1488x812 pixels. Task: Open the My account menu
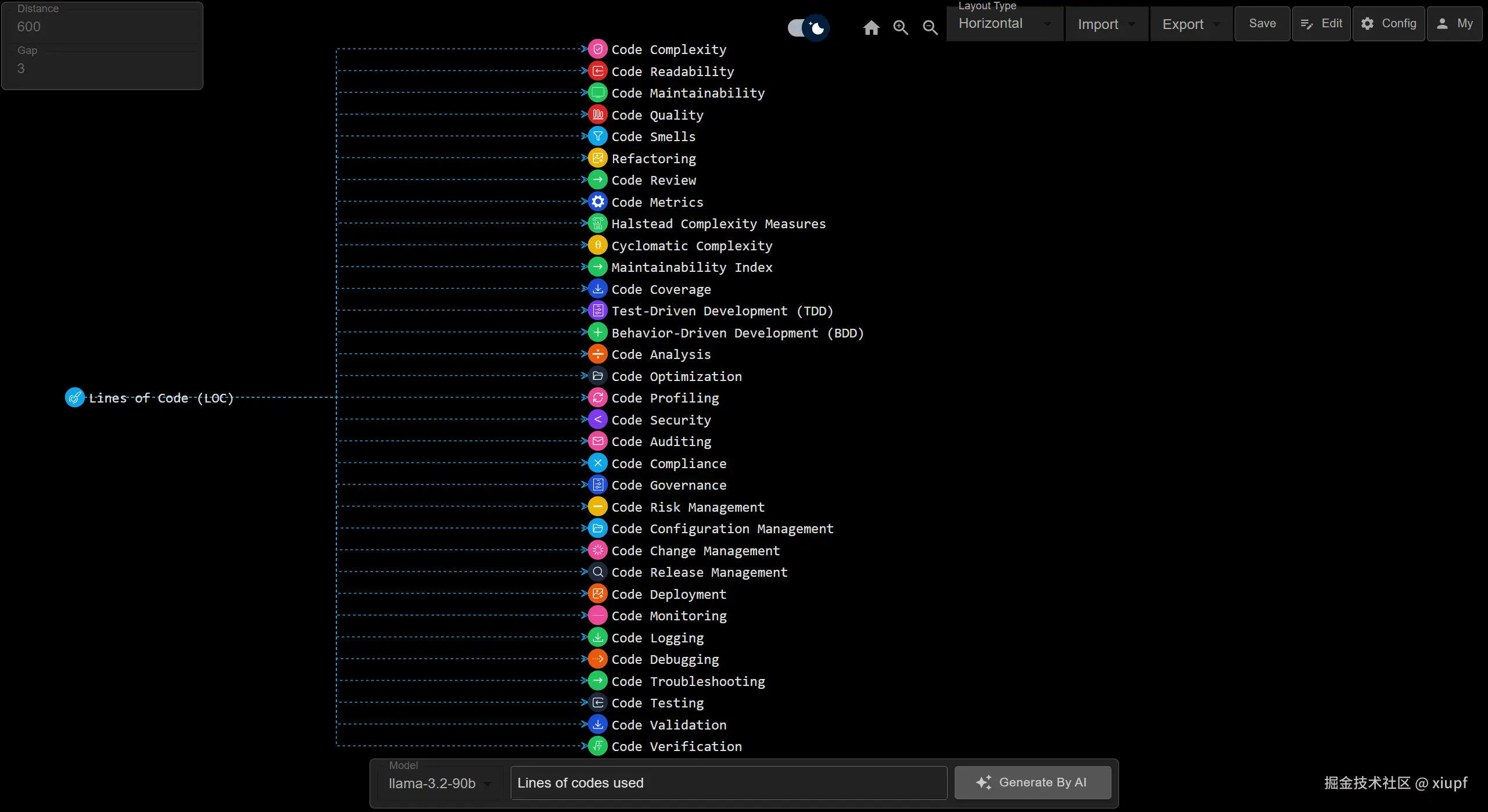[1454, 24]
